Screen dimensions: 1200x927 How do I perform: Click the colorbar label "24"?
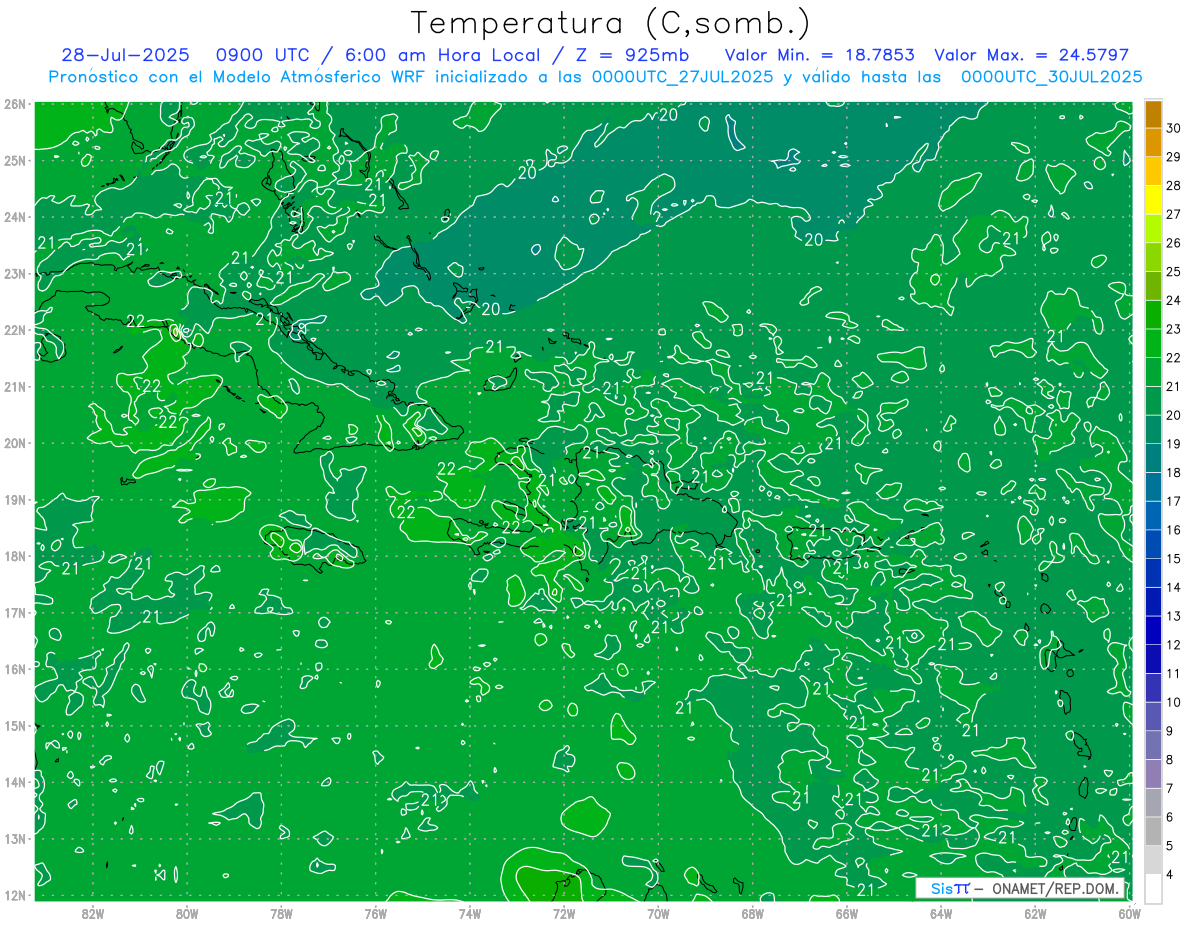point(1174,300)
